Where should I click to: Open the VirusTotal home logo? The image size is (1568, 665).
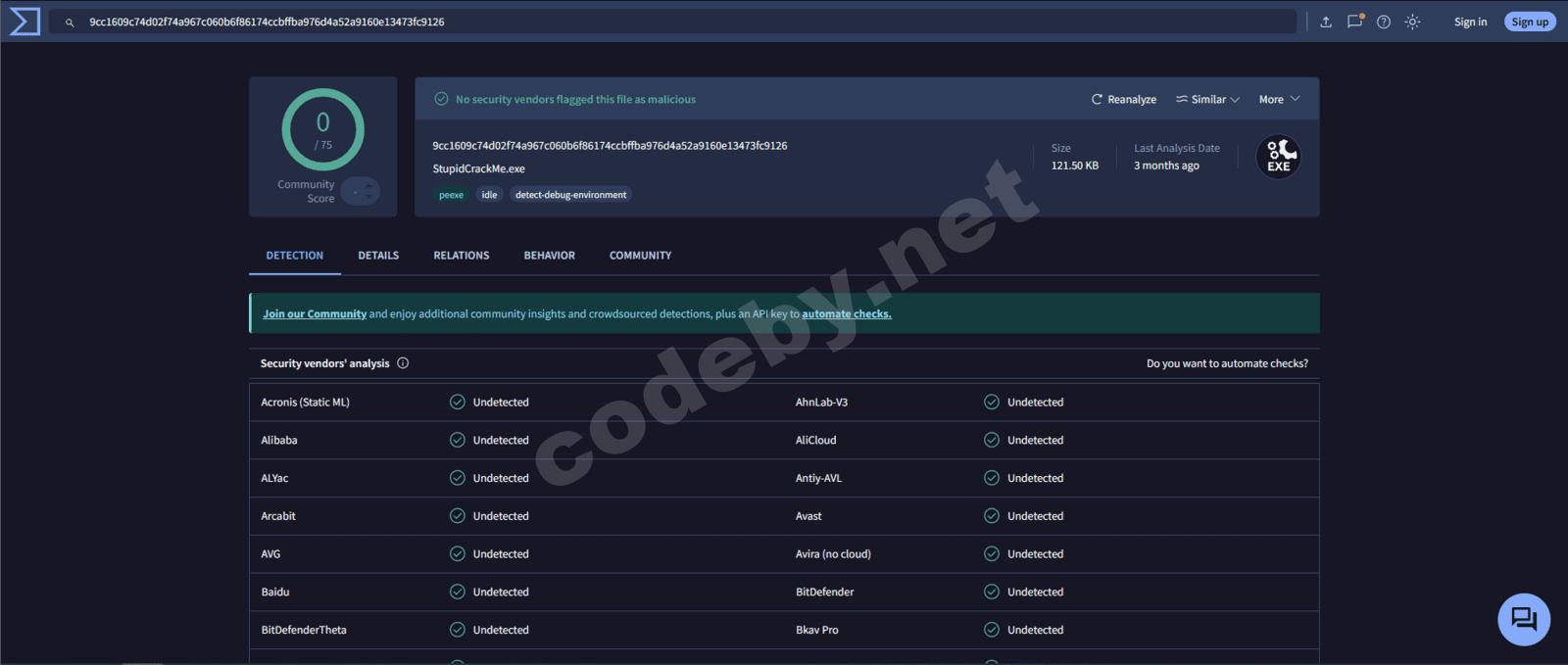click(24, 22)
